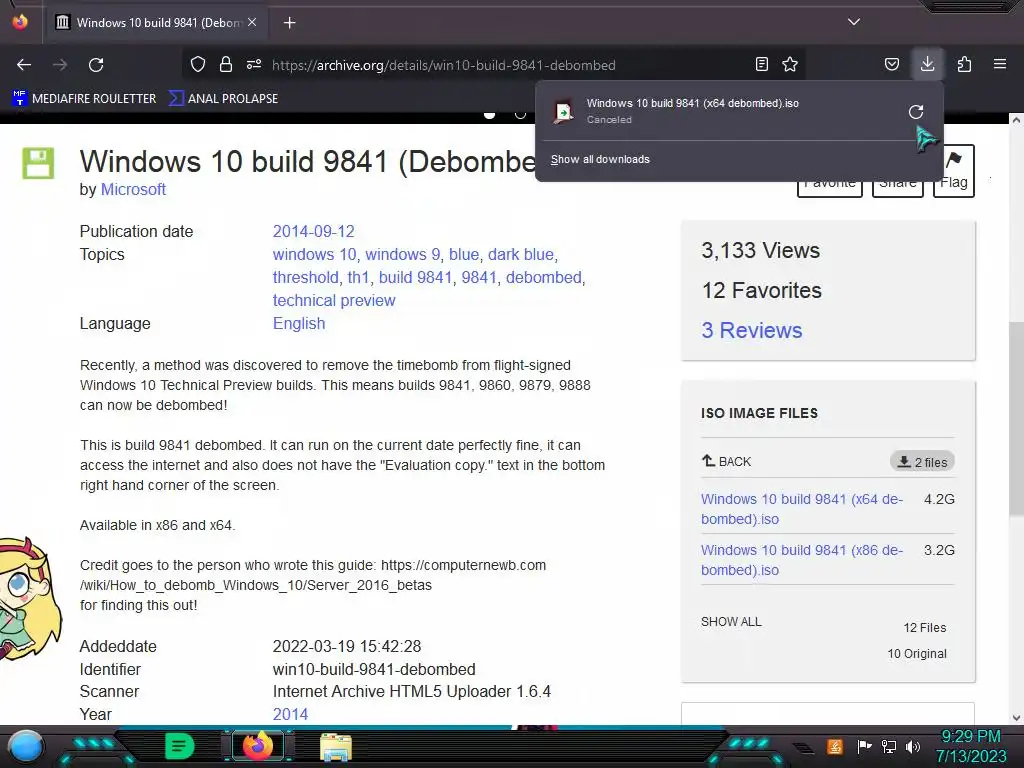Click the volume speaker icon
Image resolution: width=1024 pixels, height=768 pixels.
[x=913, y=746]
